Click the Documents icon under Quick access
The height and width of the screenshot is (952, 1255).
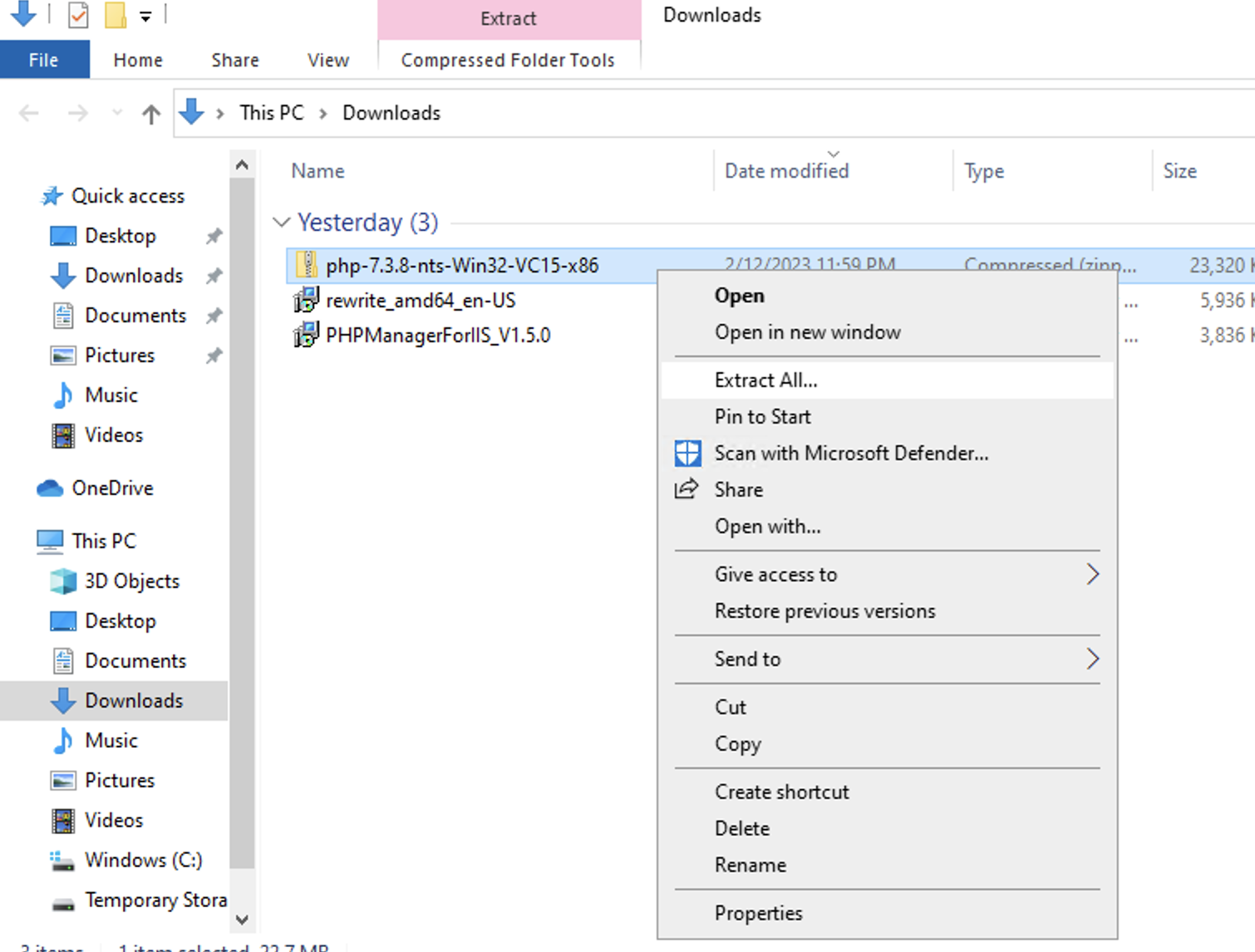tap(63, 316)
